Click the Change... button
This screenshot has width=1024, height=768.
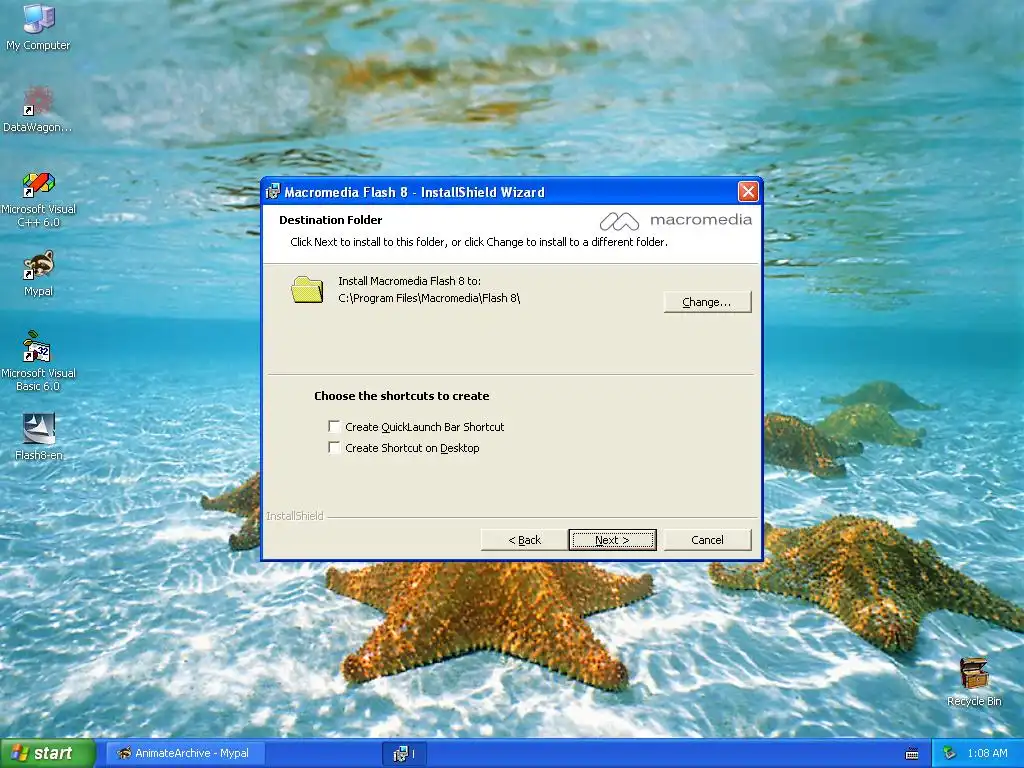point(707,302)
